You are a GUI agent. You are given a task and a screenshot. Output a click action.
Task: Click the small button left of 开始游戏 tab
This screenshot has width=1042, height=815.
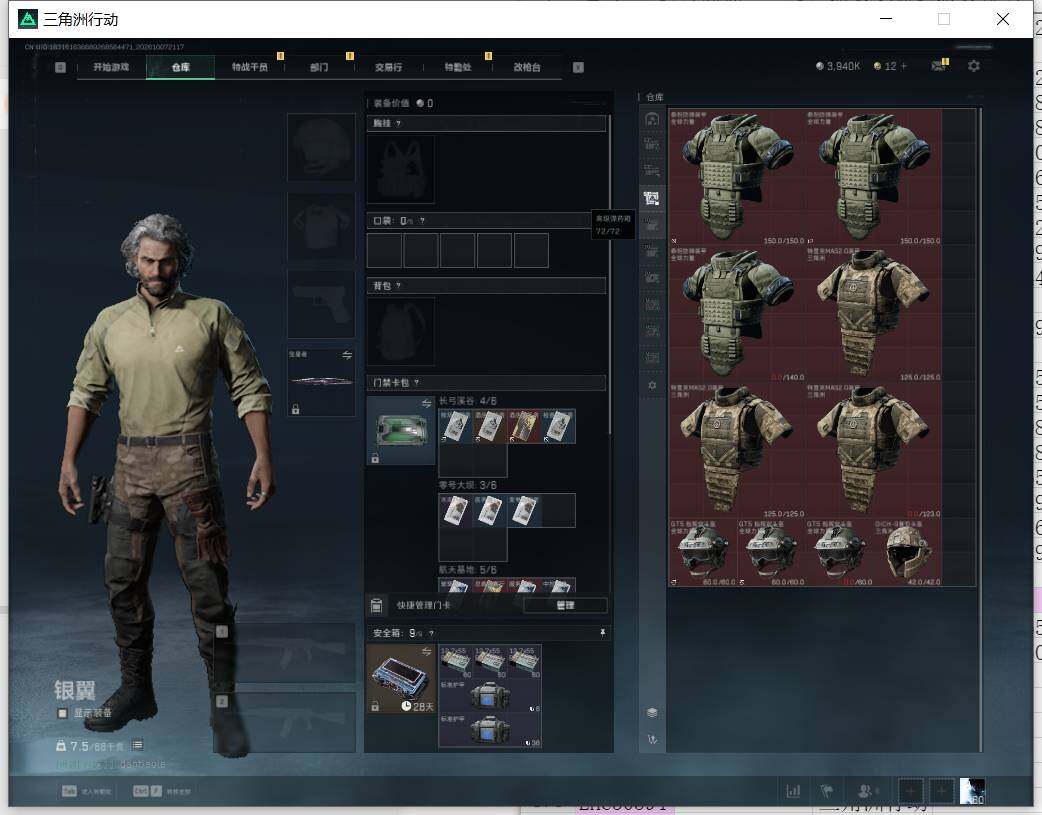click(60, 67)
